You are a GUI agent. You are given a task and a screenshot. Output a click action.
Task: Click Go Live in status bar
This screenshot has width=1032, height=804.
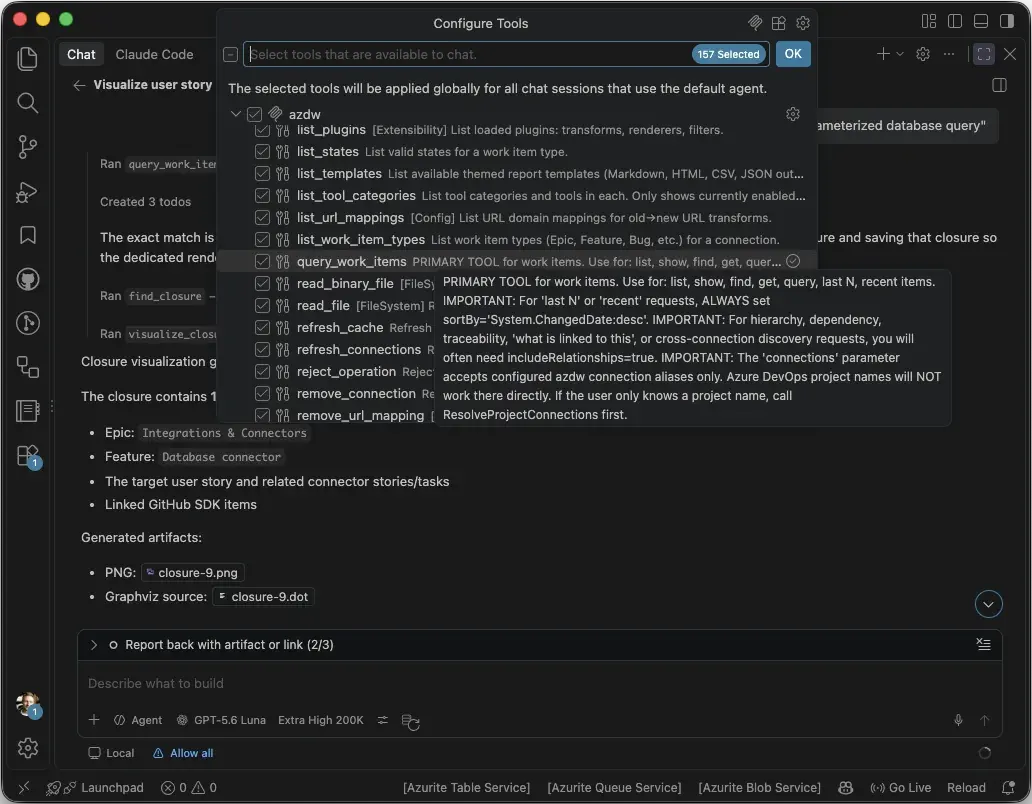(x=900, y=788)
